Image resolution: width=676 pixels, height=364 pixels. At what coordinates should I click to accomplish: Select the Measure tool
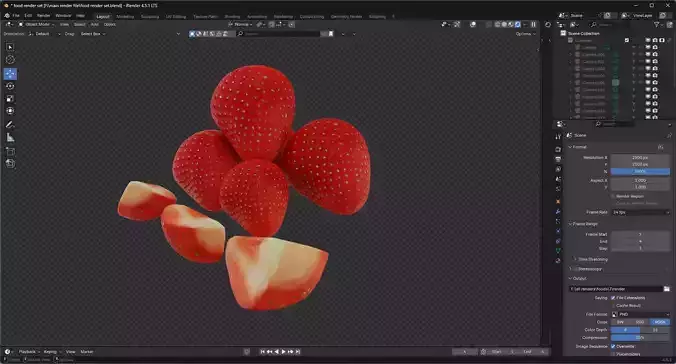coord(10,138)
